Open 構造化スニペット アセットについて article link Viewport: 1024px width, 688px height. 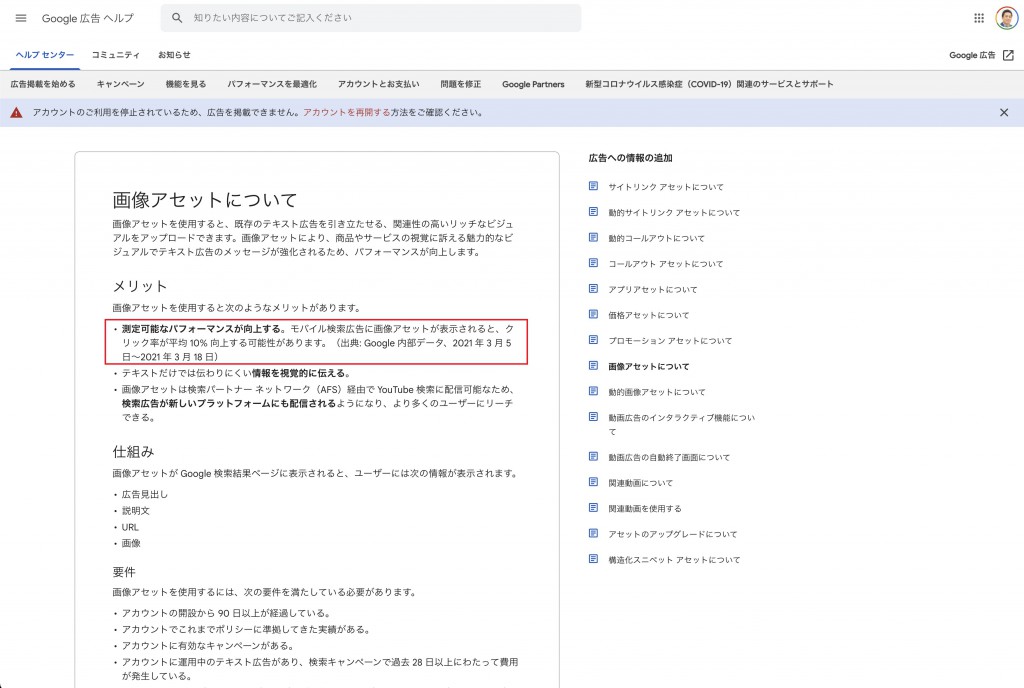[675, 559]
